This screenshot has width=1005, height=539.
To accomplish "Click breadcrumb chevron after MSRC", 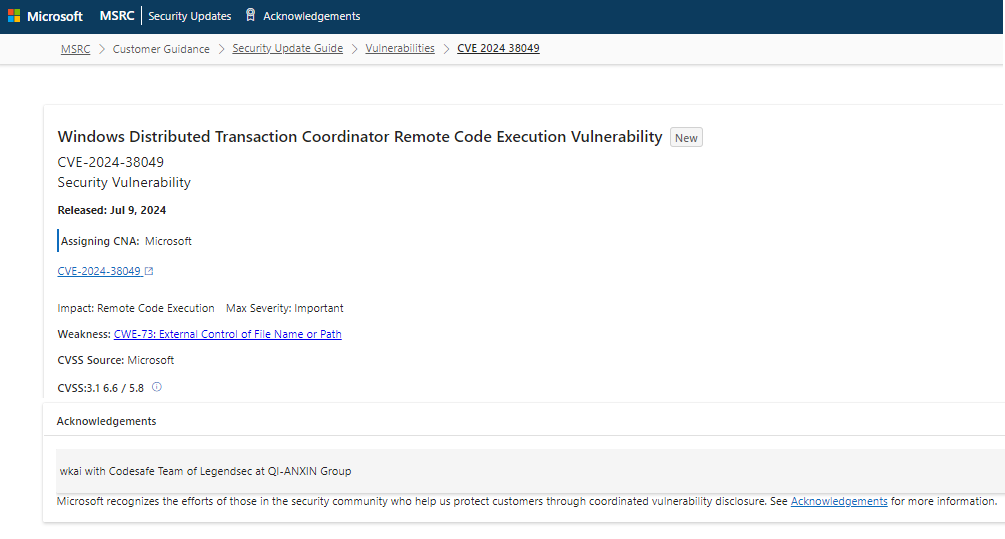I will 101,49.
